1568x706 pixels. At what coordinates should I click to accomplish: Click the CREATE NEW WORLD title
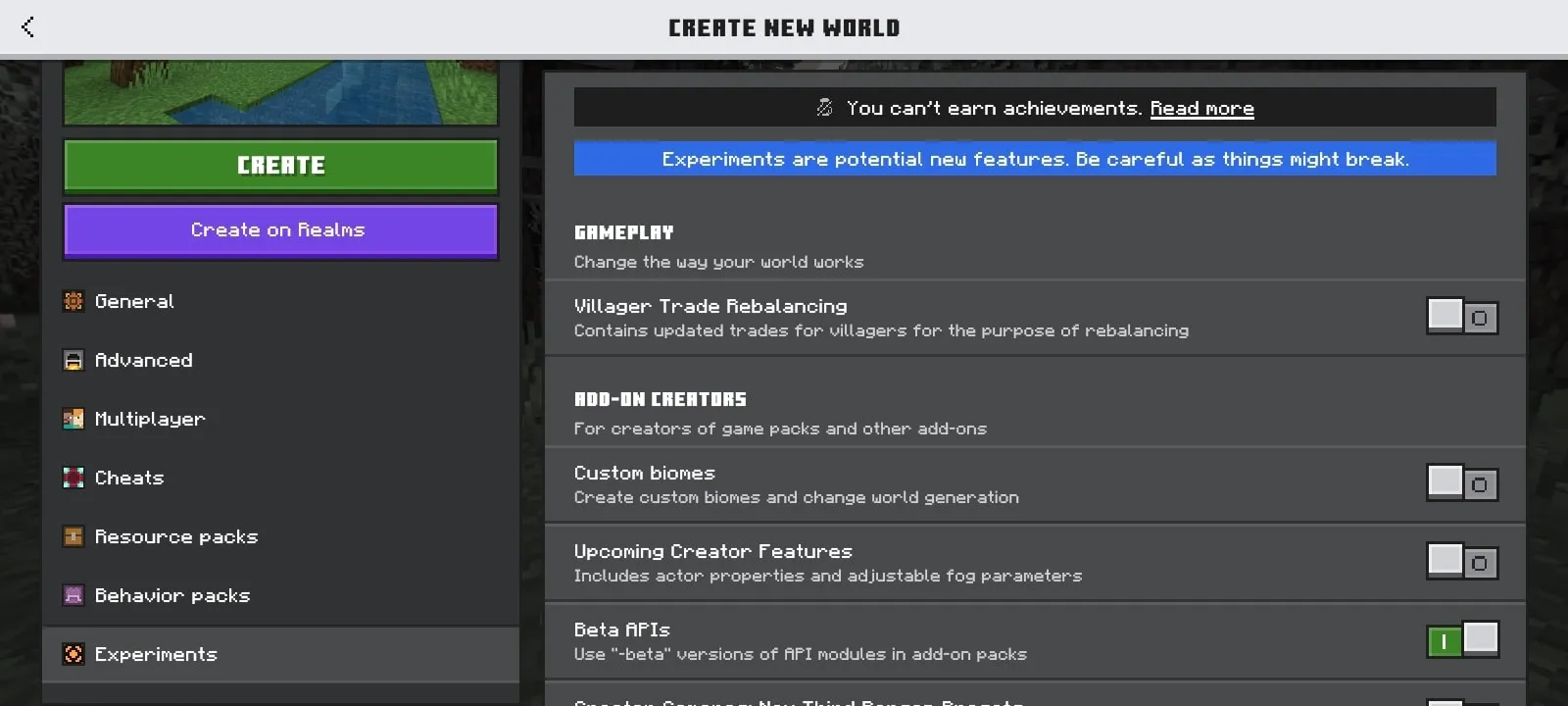point(784,27)
